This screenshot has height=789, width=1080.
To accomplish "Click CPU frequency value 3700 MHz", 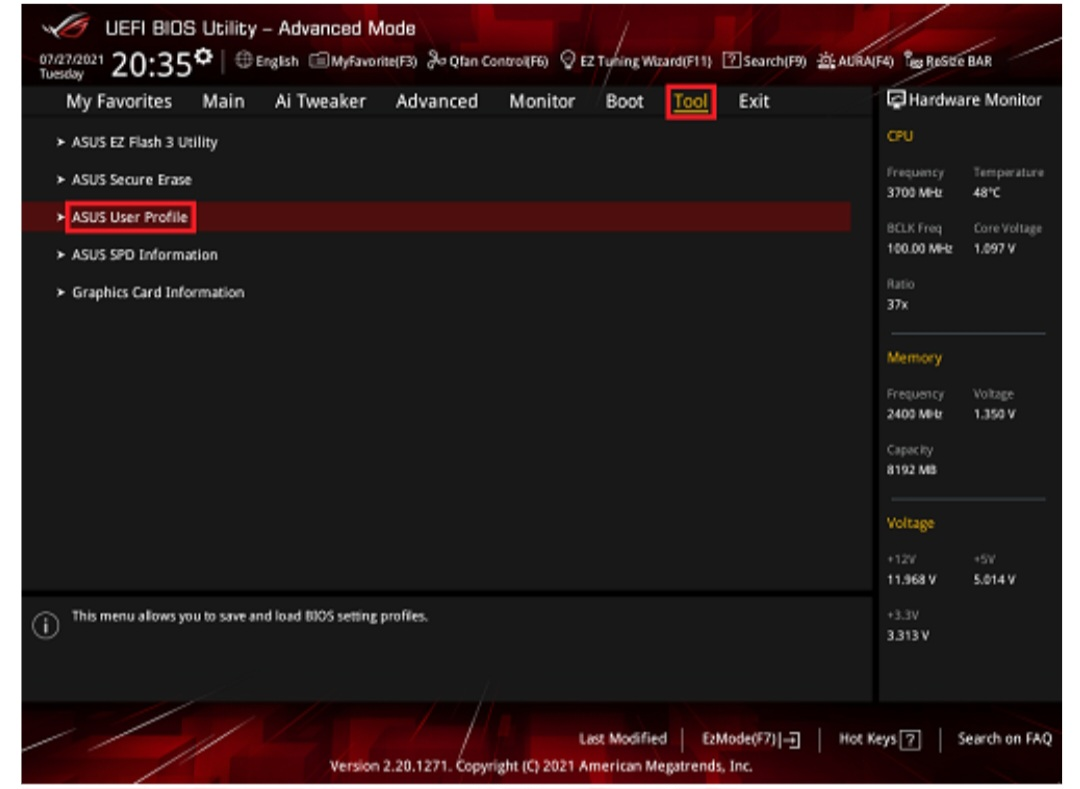I will coord(914,193).
